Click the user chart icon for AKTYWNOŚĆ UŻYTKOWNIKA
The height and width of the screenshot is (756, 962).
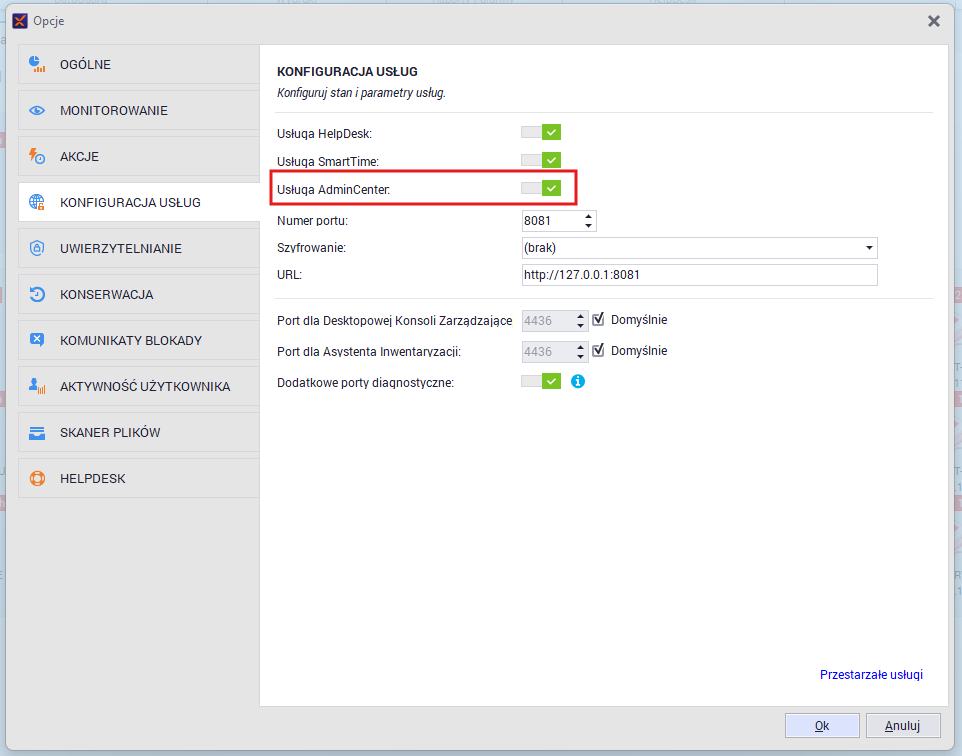click(x=37, y=386)
